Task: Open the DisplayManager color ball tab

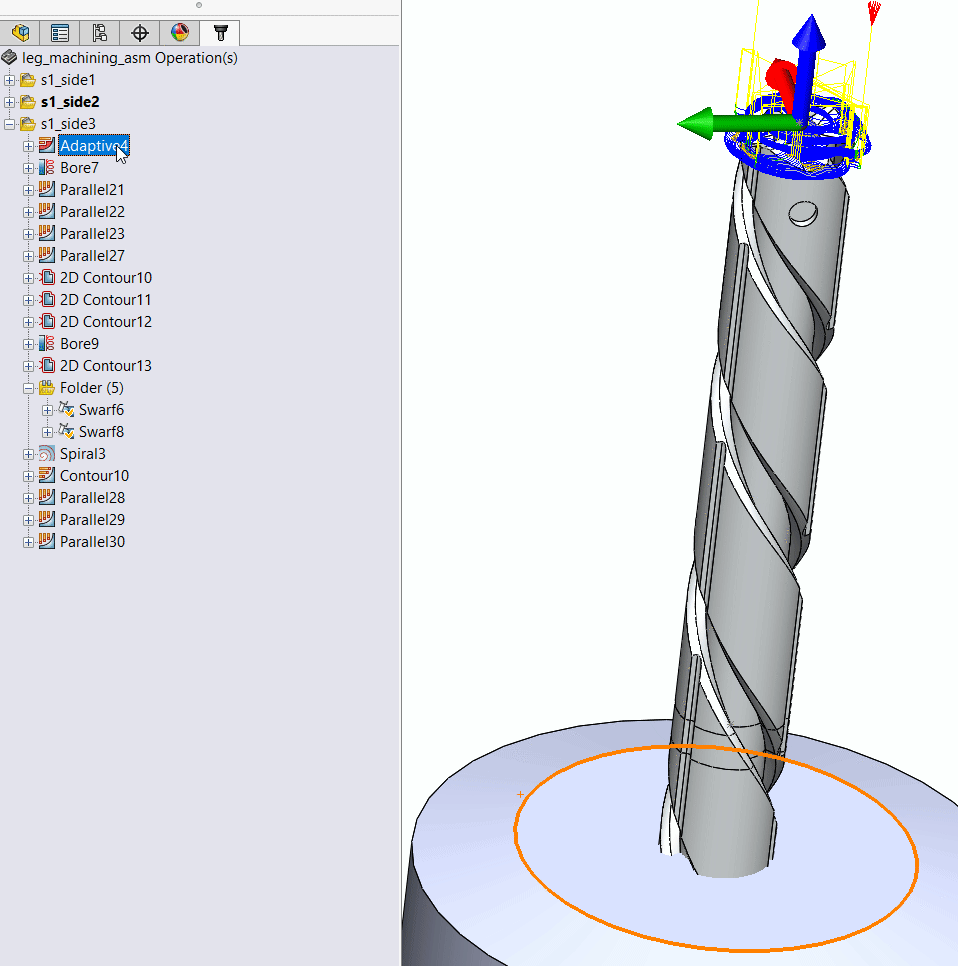Action: 180,33
